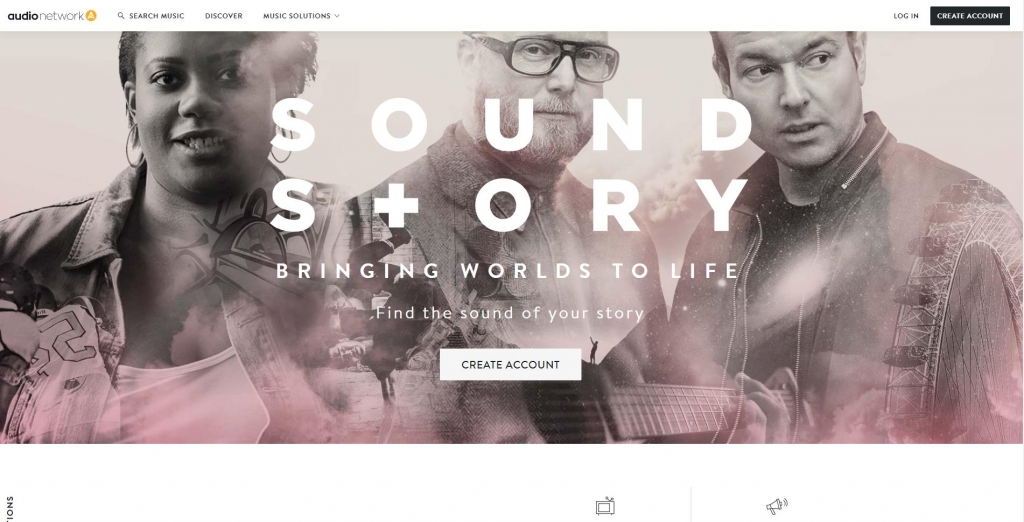This screenshot has width=1024, height=522.
Task: Click the megaphone icon below the banner
Action: pyautogui.click(x=776, y=506)
